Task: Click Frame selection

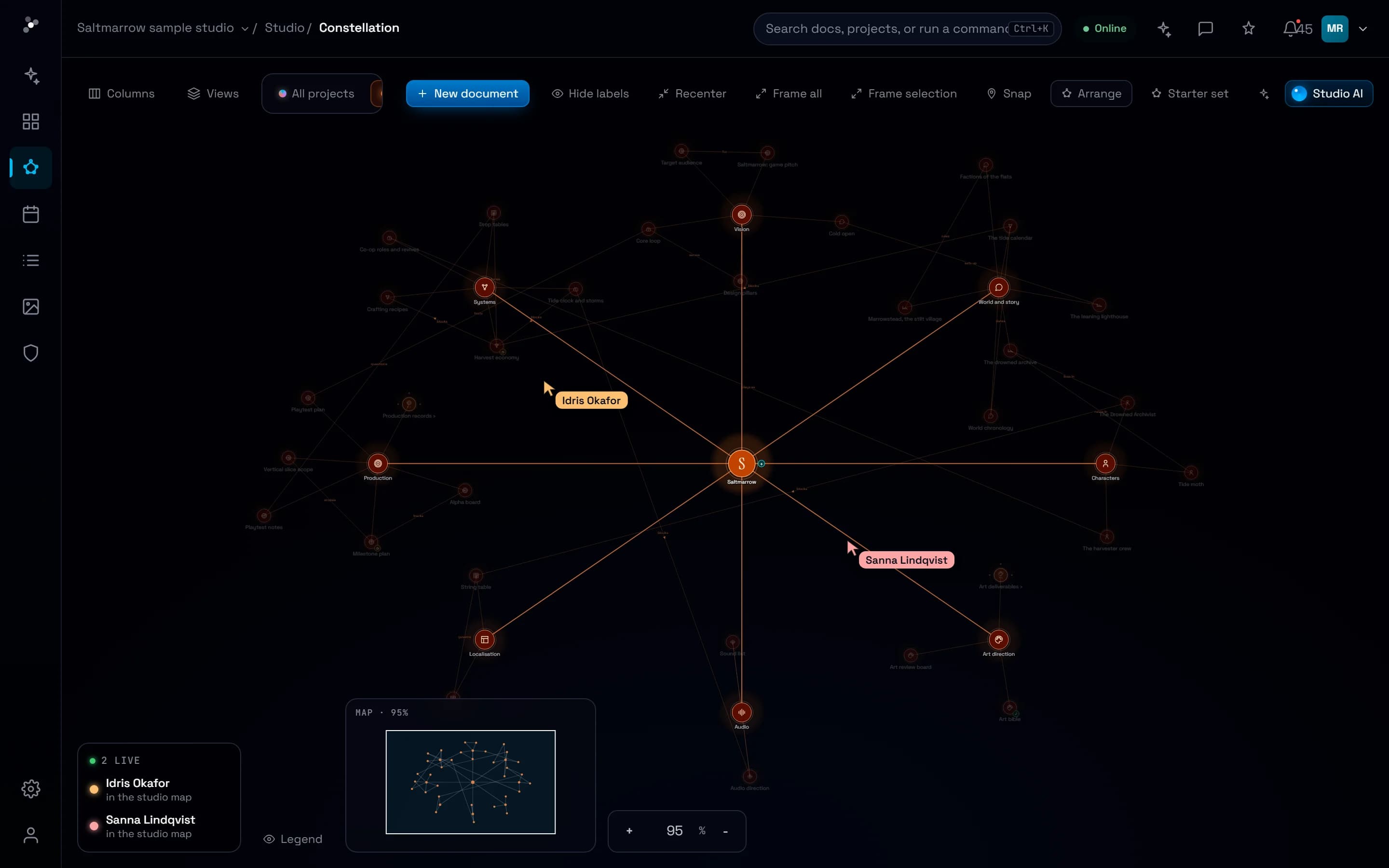Action: 904,94
